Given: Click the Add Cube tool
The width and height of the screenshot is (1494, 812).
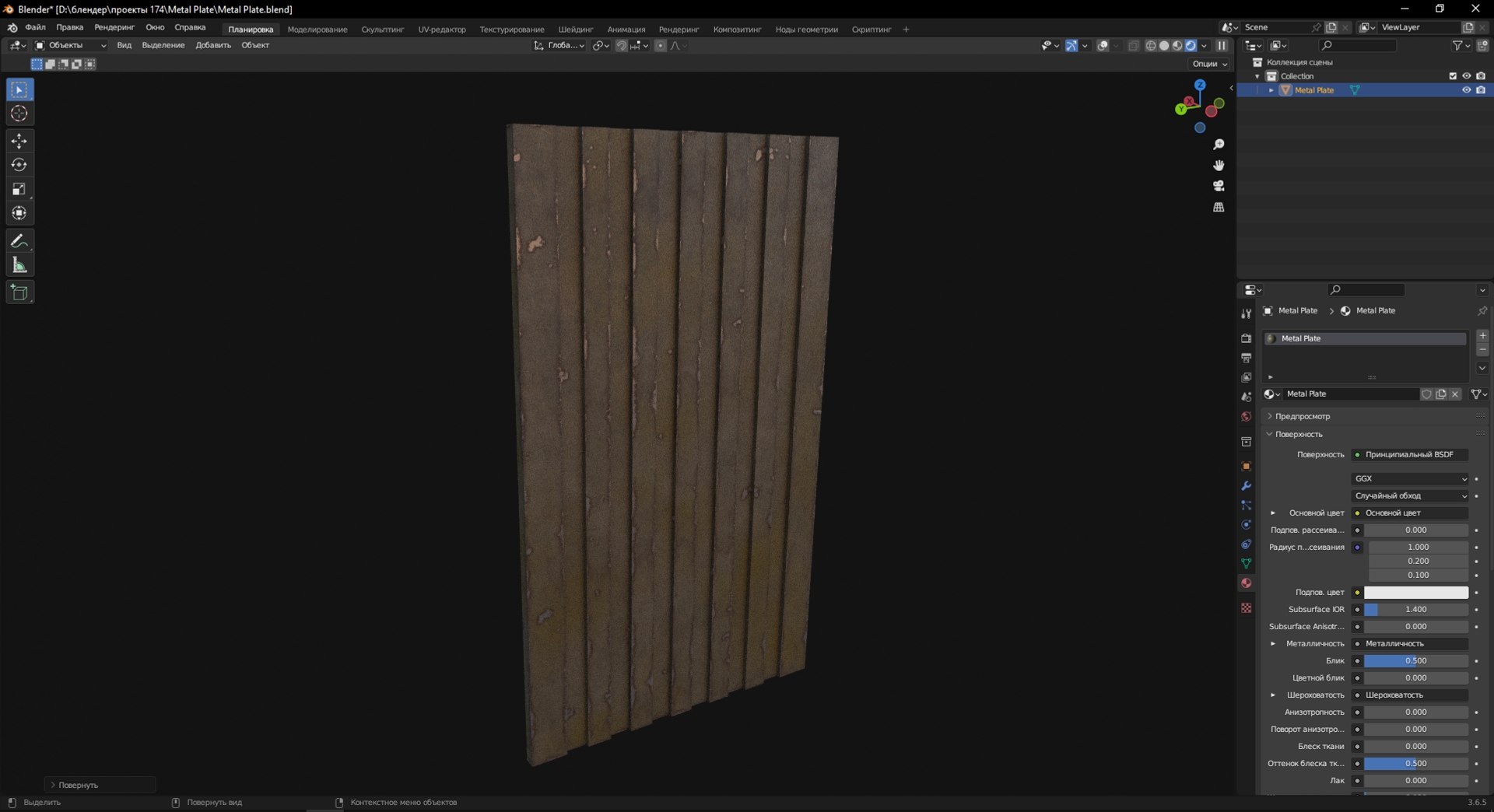Looking at the screenshot, I should click(x=19, y=292).
